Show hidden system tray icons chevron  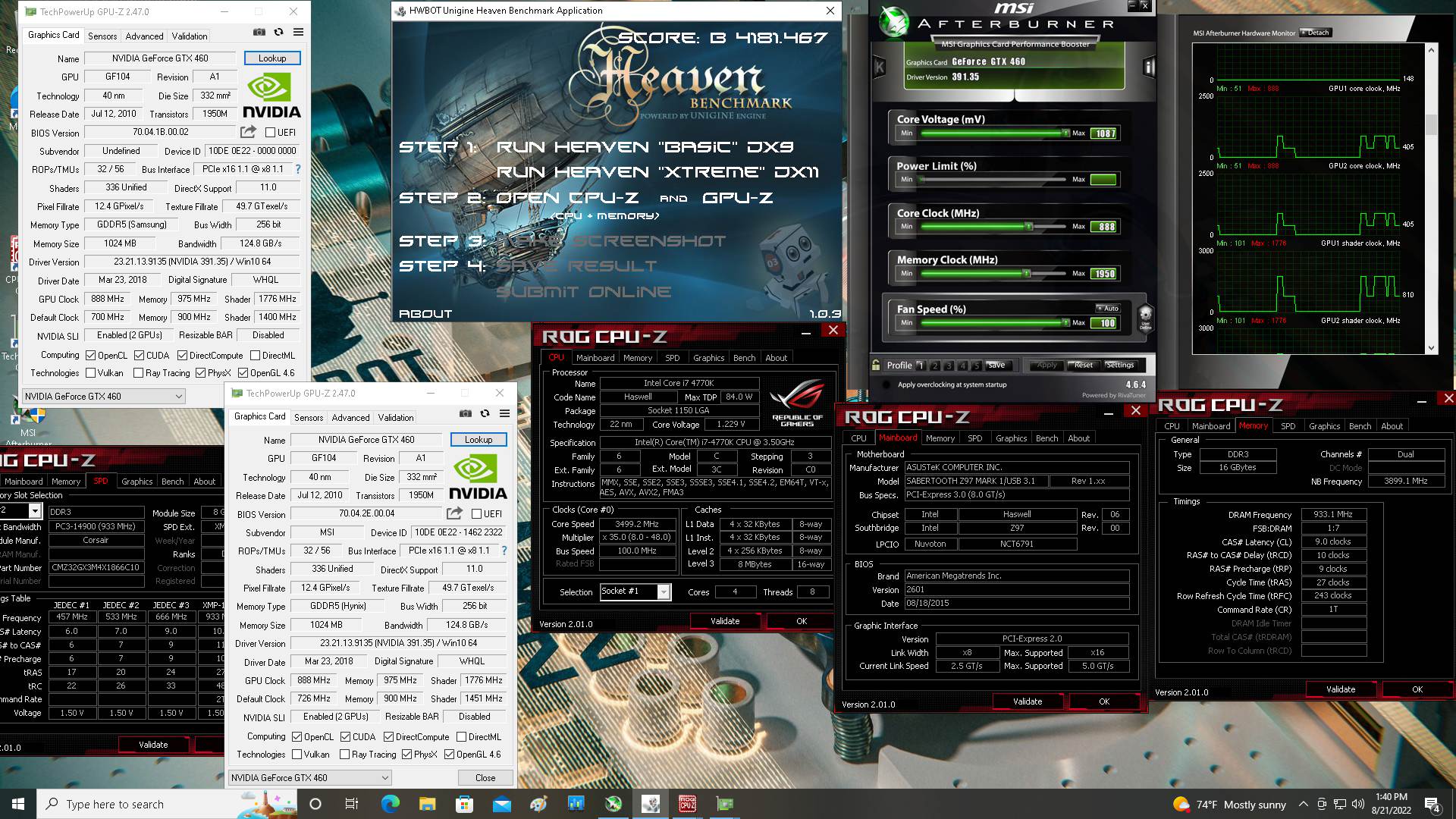pos(1303,804)
